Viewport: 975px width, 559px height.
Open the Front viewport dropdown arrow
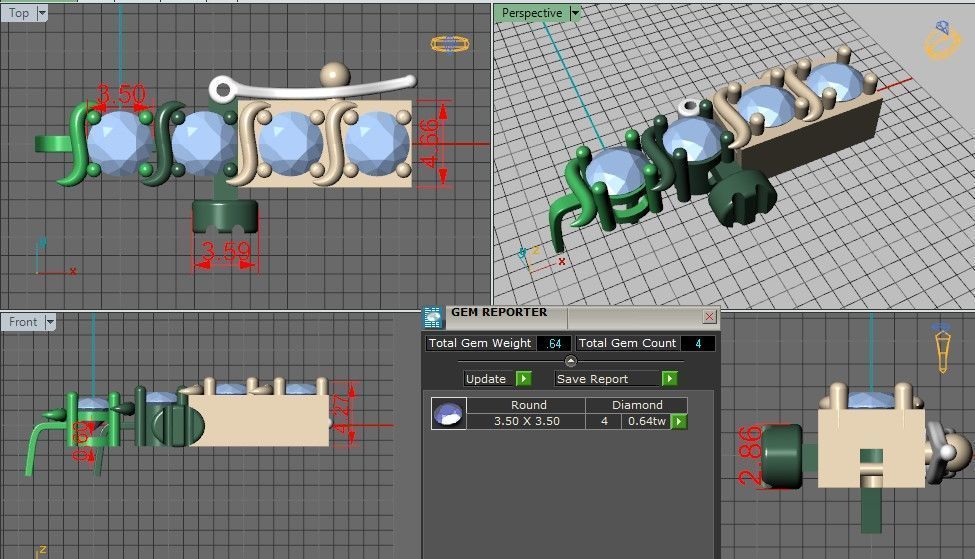coord(50,322)
